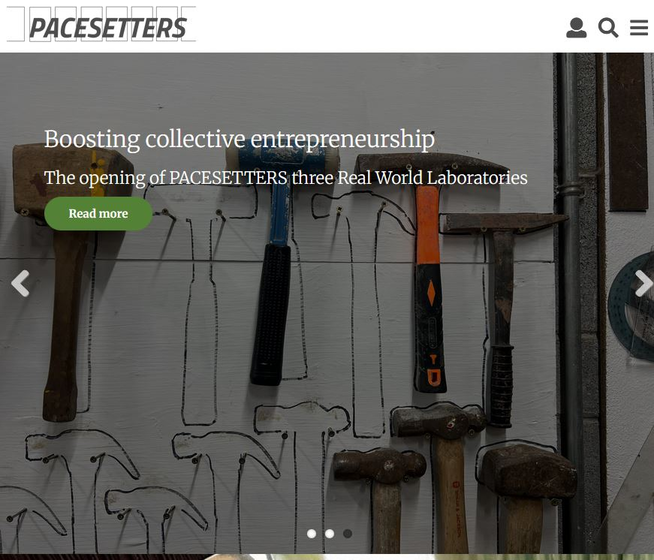Select the first carousel dot indicator
Viewport: 654px width, 560px height.
click(x=311, y=534)
